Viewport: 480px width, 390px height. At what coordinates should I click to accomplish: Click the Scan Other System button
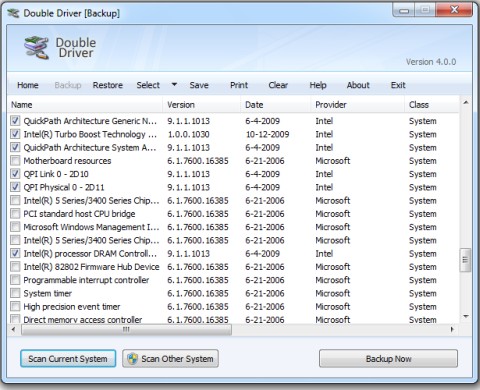click(x=170, y=359)
